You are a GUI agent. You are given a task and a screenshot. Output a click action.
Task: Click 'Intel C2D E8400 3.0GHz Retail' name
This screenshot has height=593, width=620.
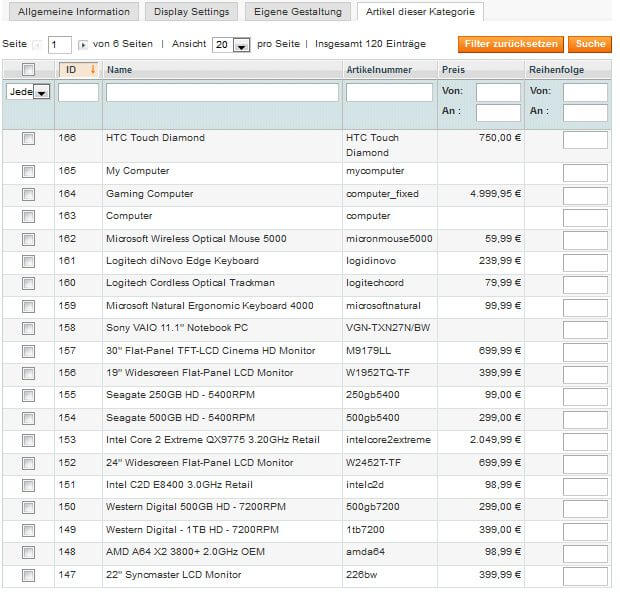click(179, 485)
